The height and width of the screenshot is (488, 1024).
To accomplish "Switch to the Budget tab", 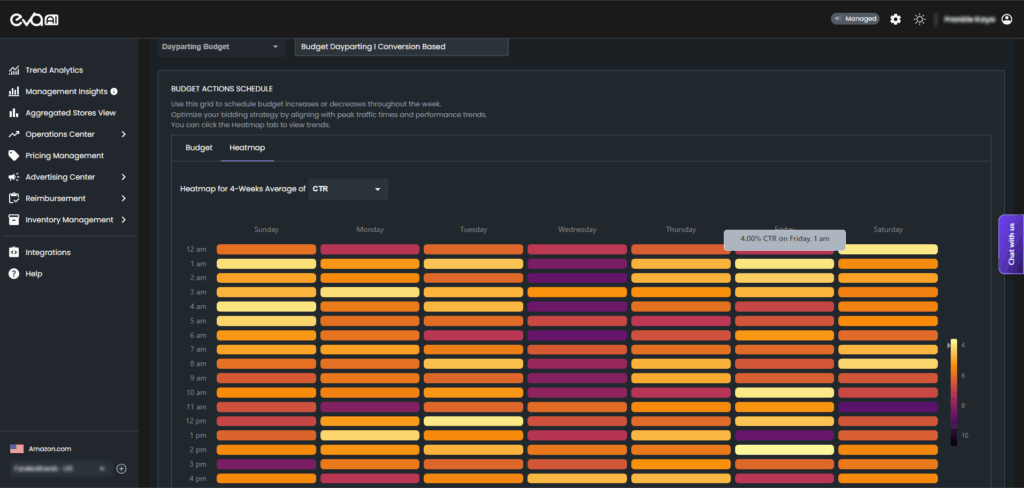I will point(199,147).
